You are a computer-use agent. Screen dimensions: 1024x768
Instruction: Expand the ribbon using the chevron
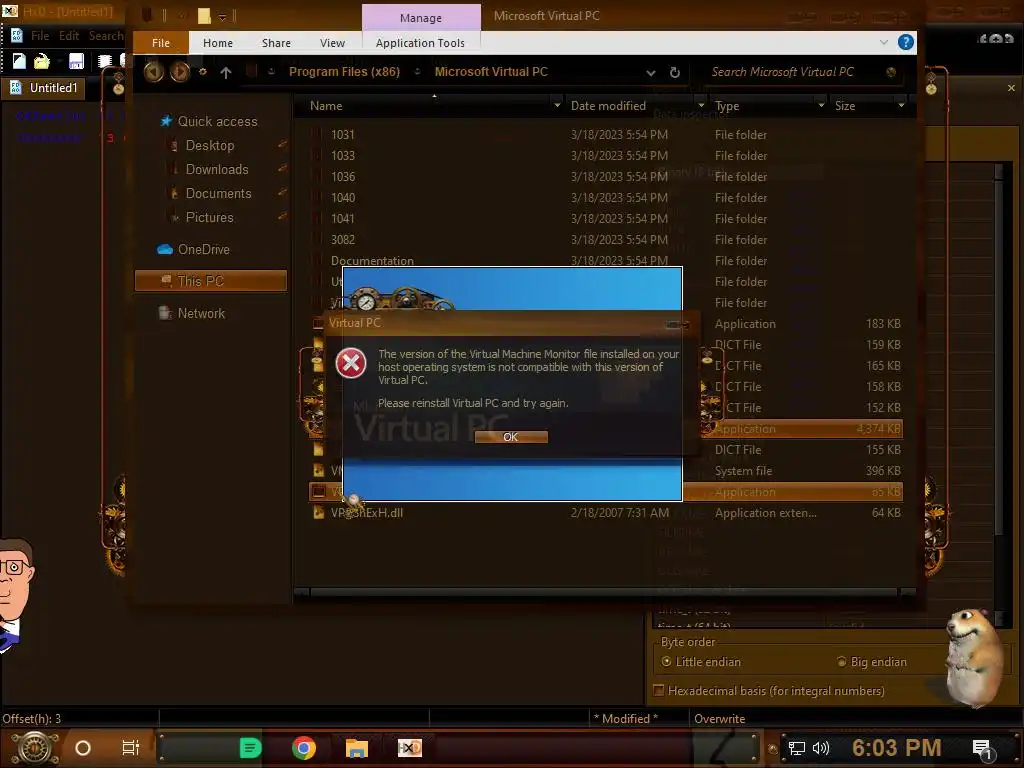pos(884,42)
